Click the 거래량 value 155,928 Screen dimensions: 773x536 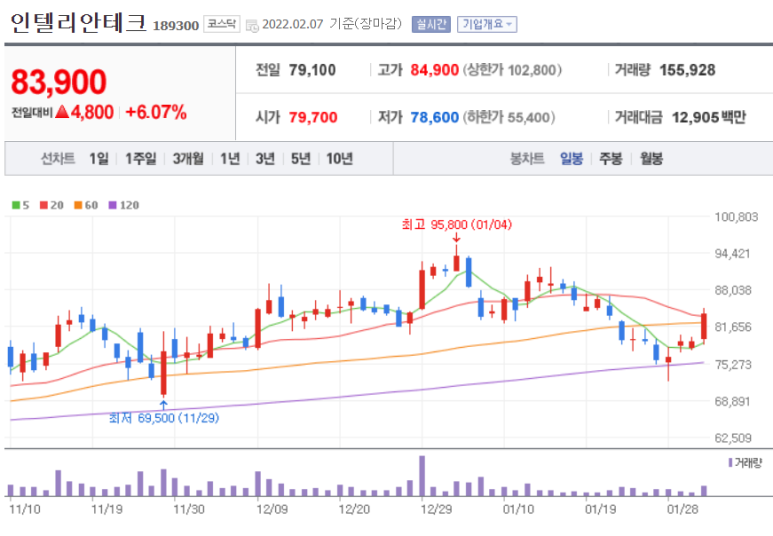pos(687,70)
